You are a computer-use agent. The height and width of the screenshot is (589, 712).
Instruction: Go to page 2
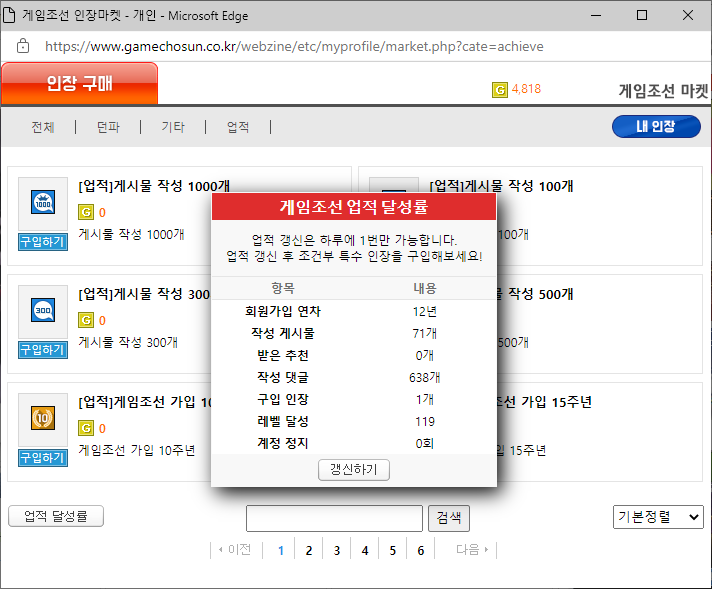[309, 550]
